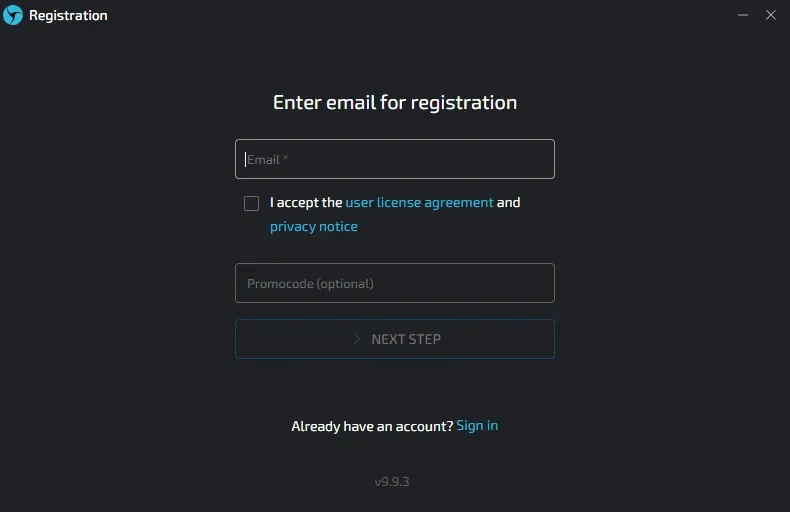This screenshot has height=512, width=790.
Task: Minimize the Registration window
Action: click(743, 15)
